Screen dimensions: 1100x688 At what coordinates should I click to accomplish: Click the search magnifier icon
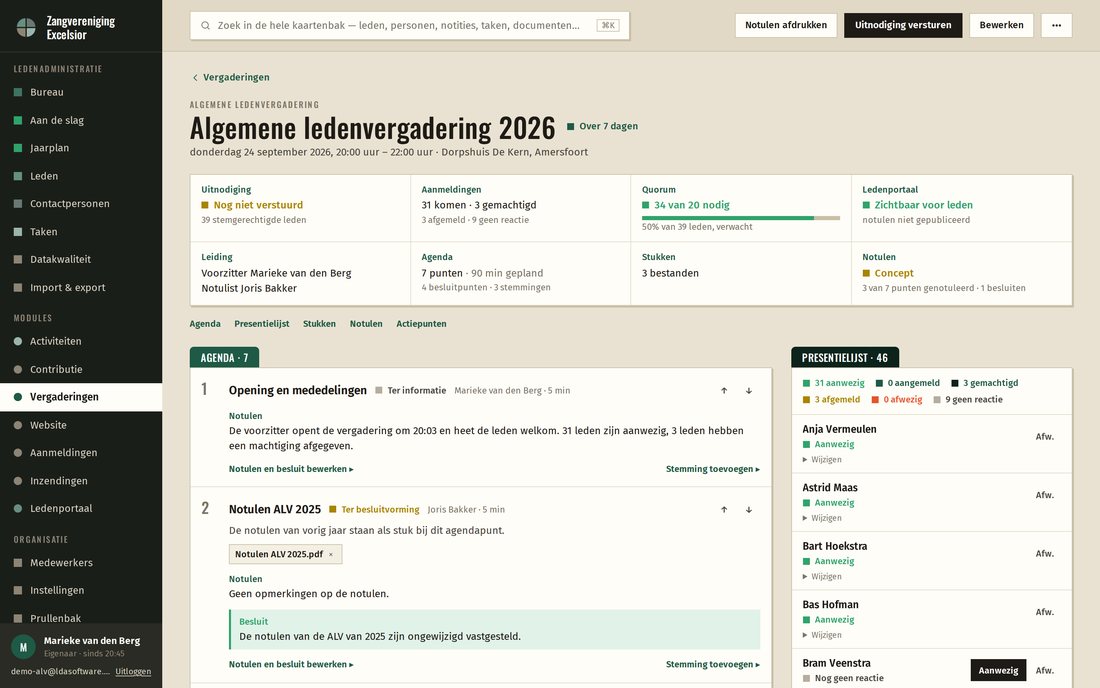[206, 25]
